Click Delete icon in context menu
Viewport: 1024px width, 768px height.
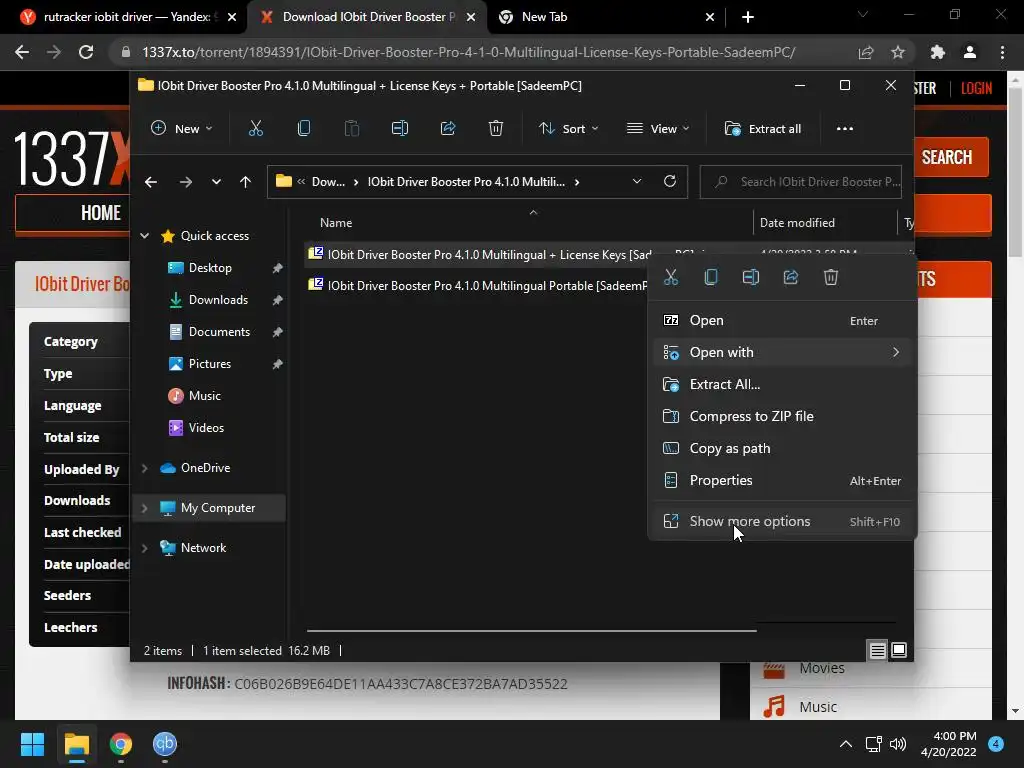[831, 278]
